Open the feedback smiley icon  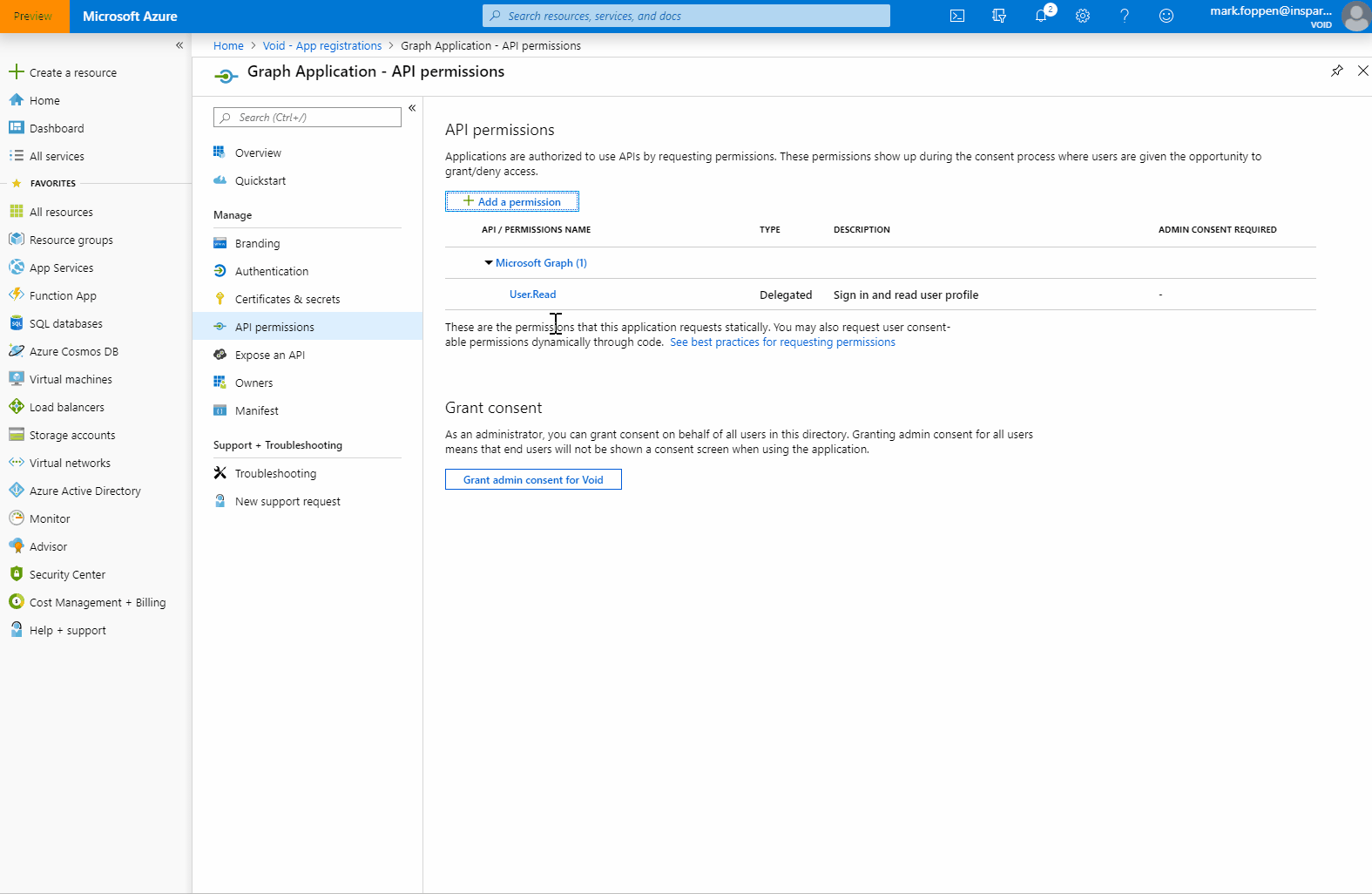click(x=1166, y=16)
